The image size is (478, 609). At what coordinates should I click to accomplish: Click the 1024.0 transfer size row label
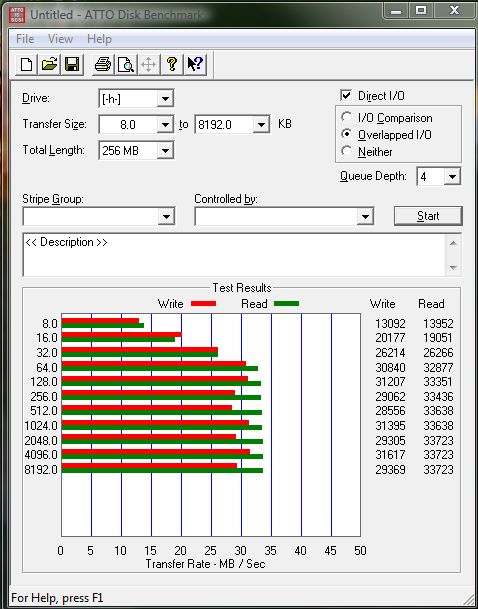click(x=41, y=426)
